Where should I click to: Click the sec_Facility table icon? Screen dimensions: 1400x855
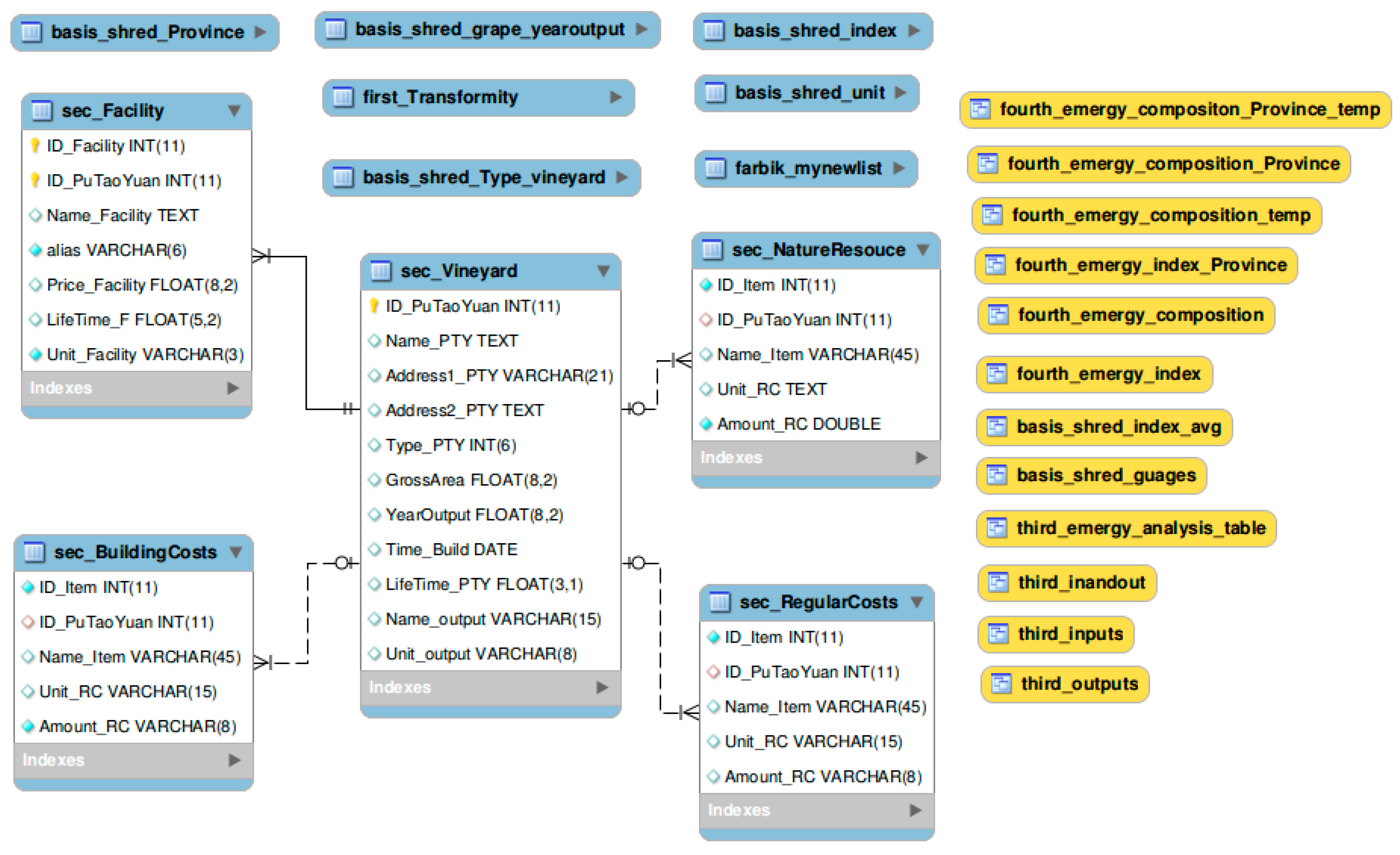click(x=42, y=110)
